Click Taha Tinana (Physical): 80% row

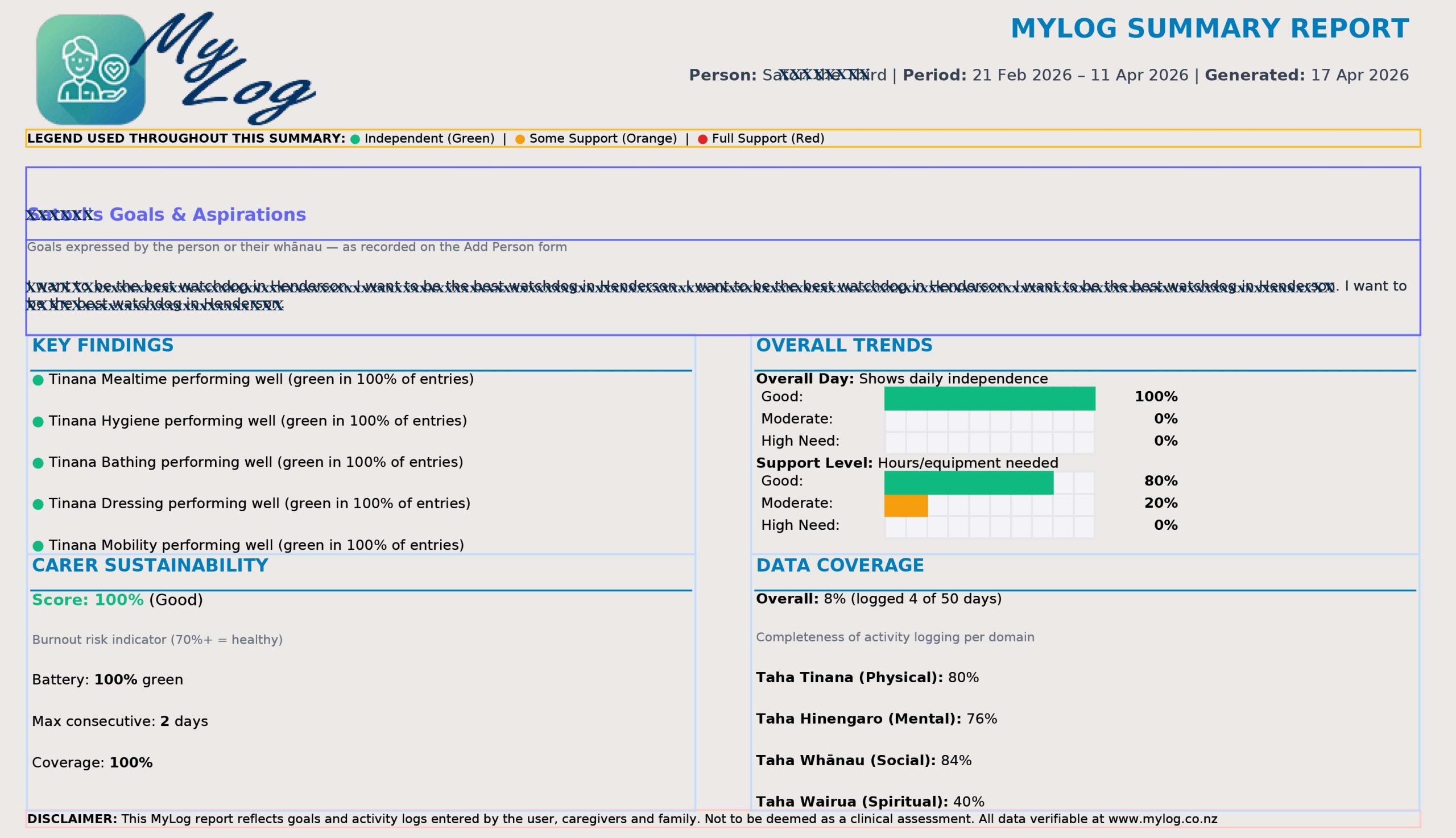click(x=867, y=678)
